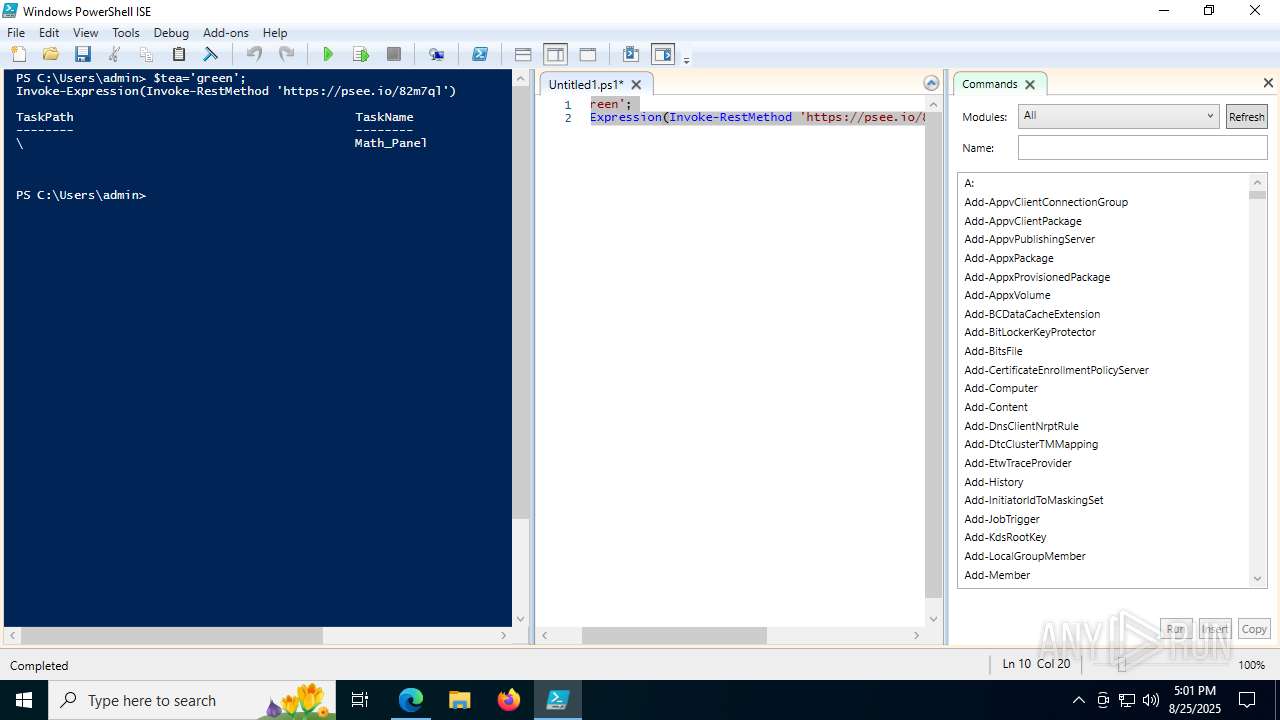Click the zoom slider in status bar

pyautogui.click(x=1121, y=664)
